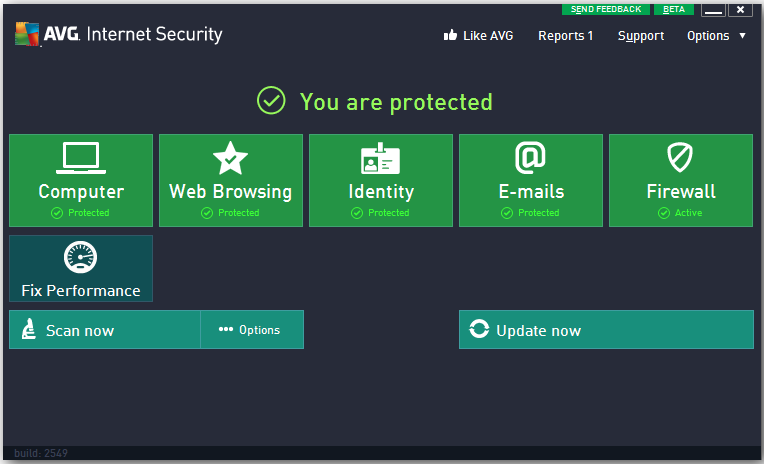Screen dimensions: 764x464
Task: Click the 'build: 2549' status text
Action: coord(41,453)
